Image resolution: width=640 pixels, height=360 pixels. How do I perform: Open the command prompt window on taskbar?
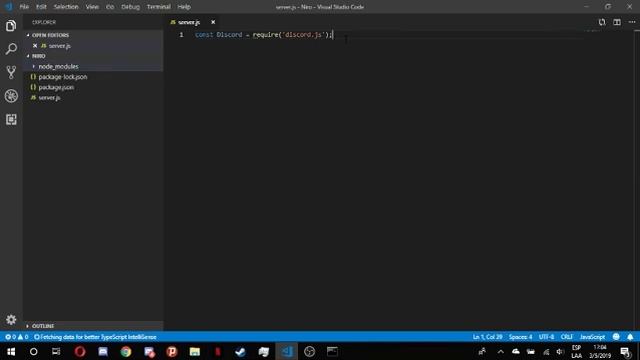click(x=332, y=351)
